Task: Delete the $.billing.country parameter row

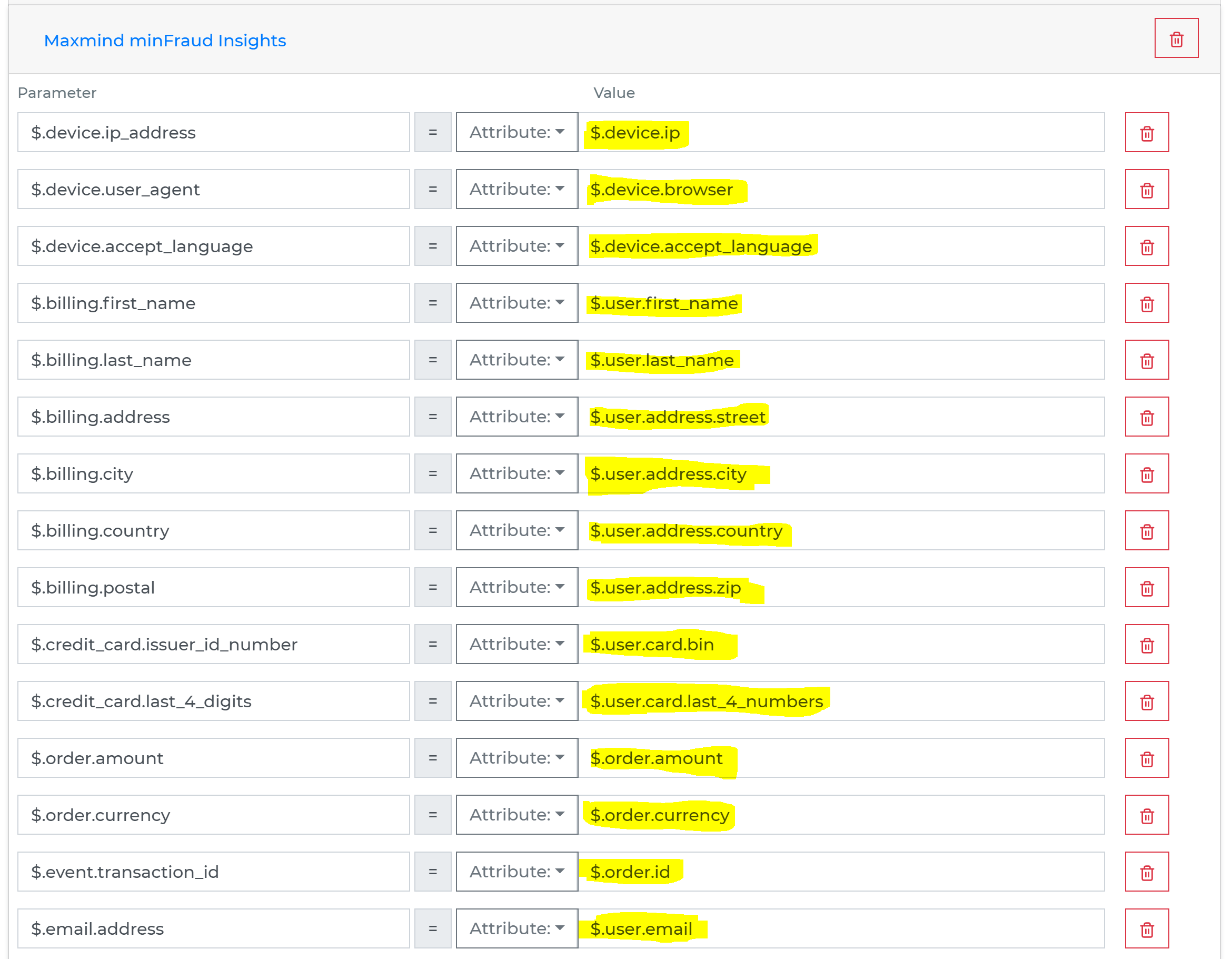Action: tap(1147, 531)
